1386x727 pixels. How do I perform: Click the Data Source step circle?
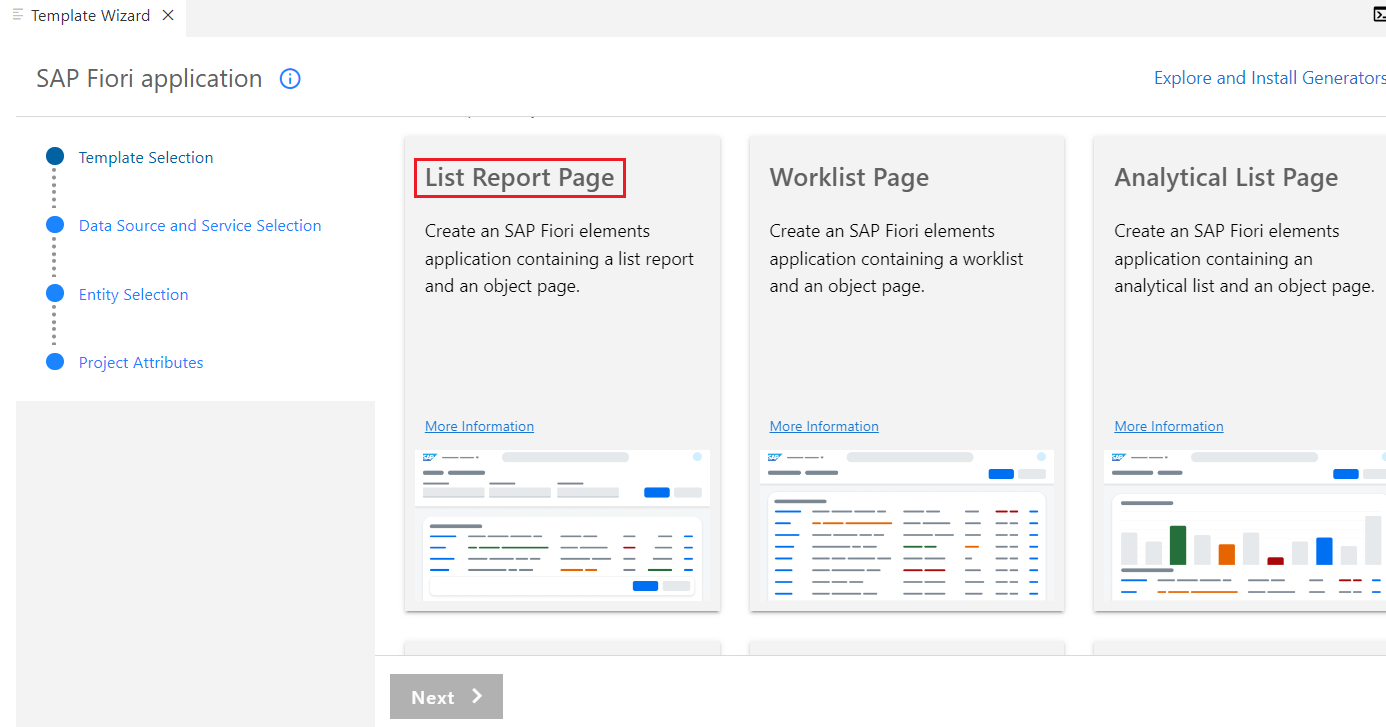tap(55, 225)
